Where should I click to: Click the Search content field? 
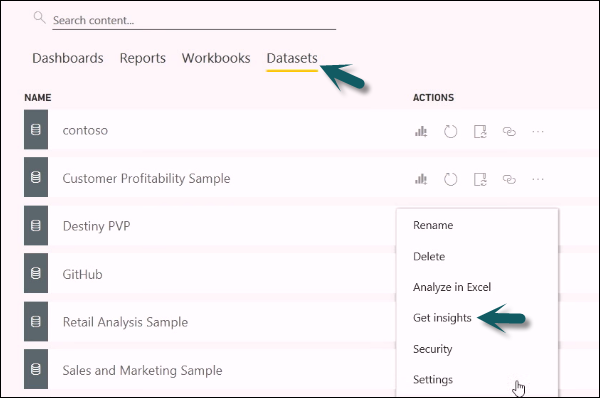coord(194,20)
